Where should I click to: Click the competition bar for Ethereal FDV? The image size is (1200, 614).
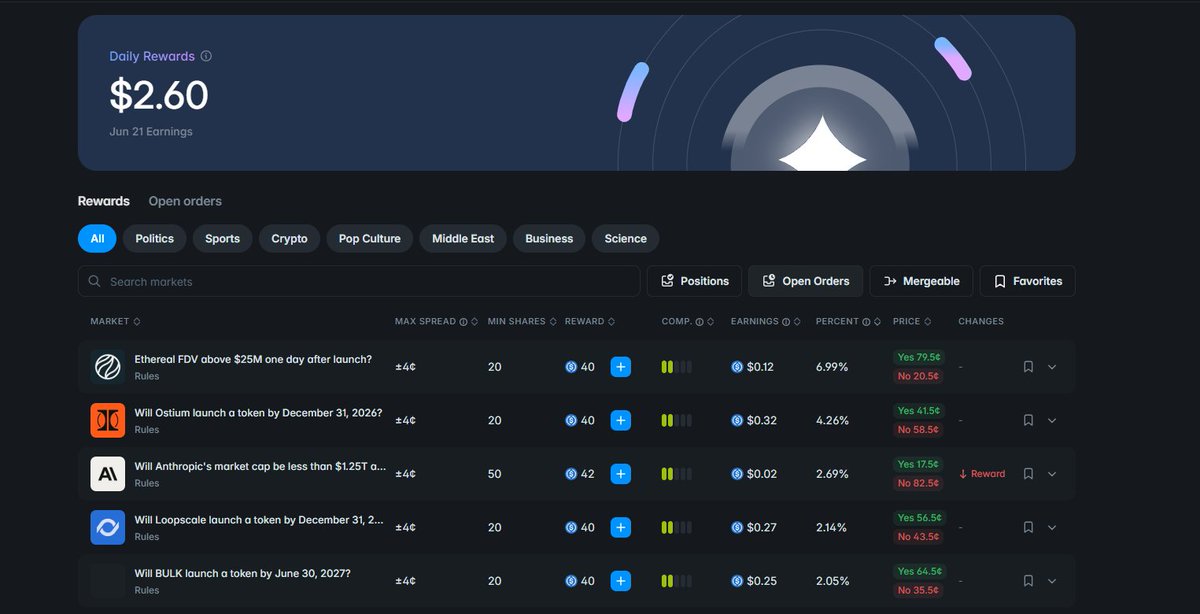pyautogui.click(x=676, y=367)
